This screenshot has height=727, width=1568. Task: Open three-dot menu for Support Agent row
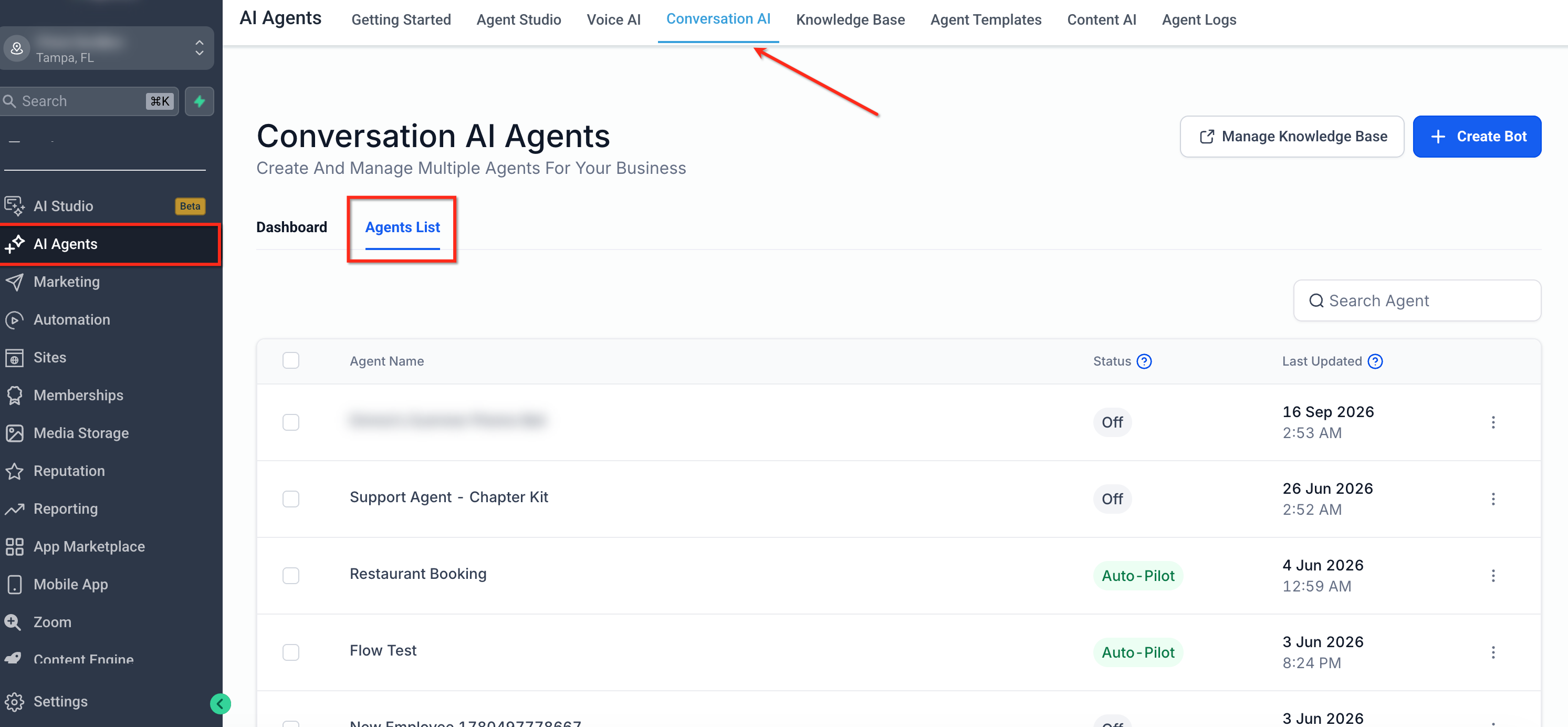pyautogui.click(x=1492, y=498)
